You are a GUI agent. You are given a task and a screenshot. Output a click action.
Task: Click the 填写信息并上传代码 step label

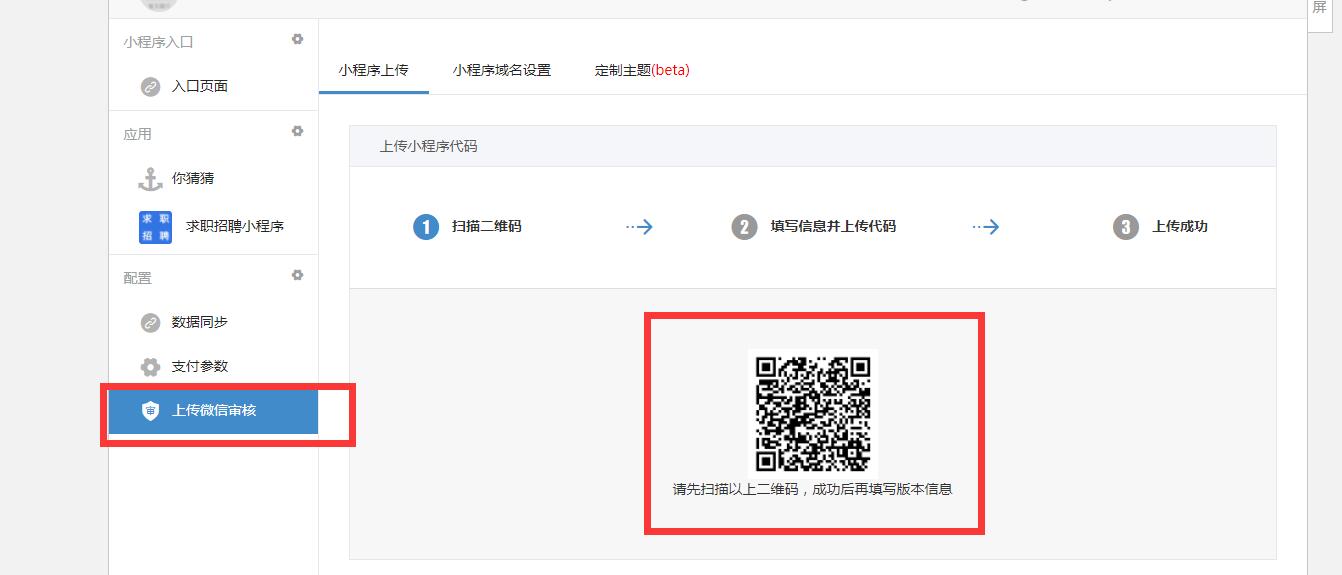pyautogui.click(x=833, y=227)
